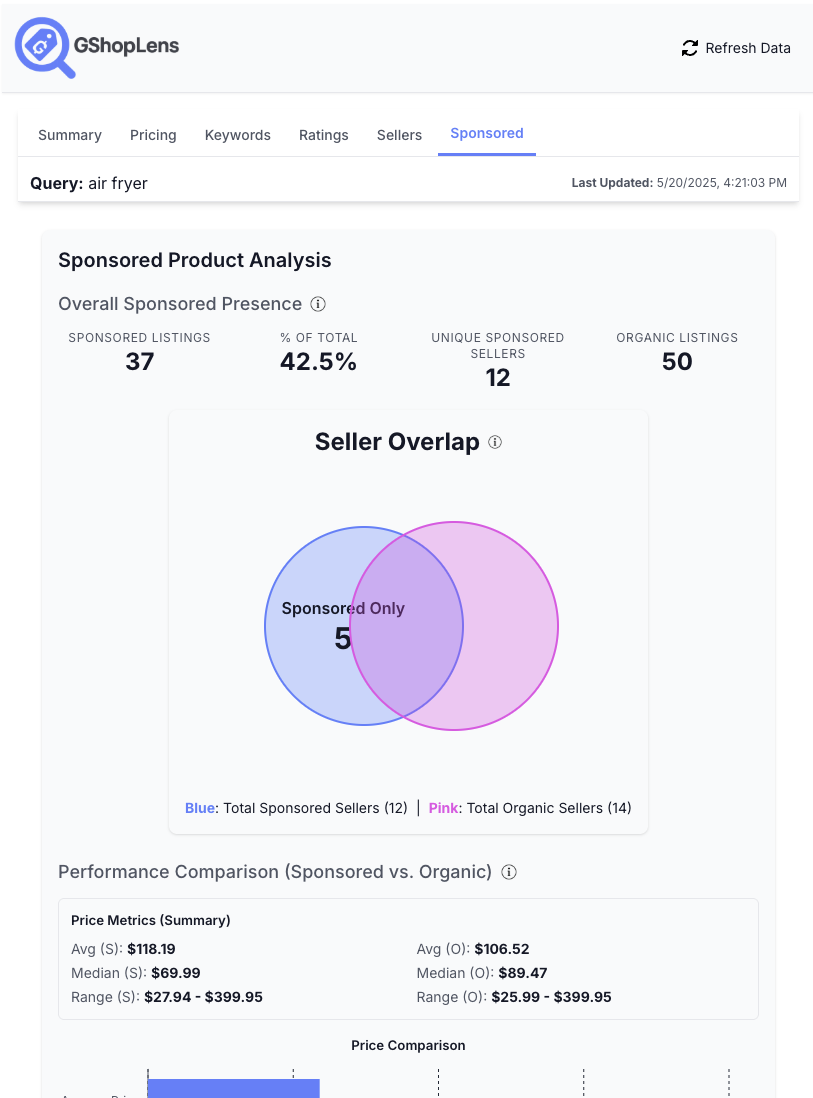
Task: Select the pink organic-only Venn region
Action: tap(510, 627)
